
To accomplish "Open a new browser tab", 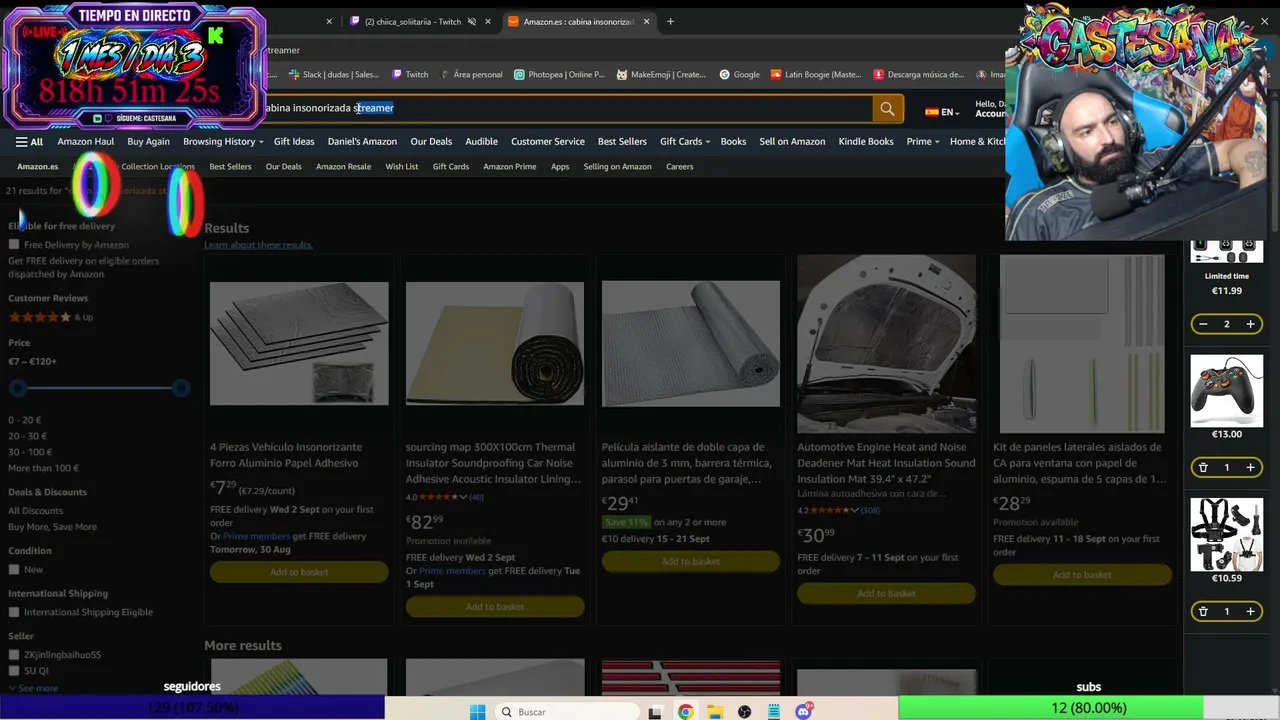I will click(670, 21).
